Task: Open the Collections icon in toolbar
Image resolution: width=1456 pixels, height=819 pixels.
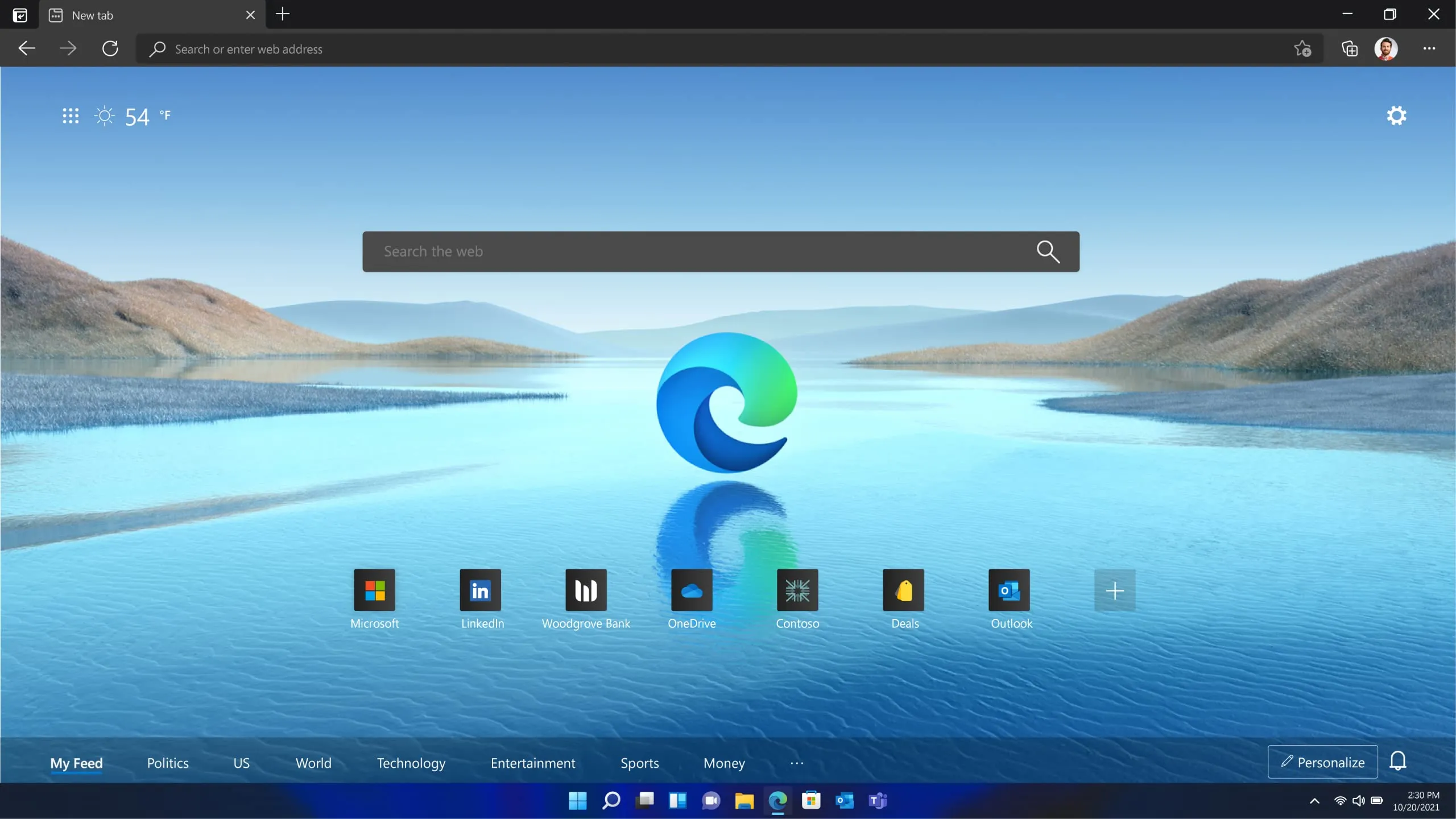Action: 1349,49
